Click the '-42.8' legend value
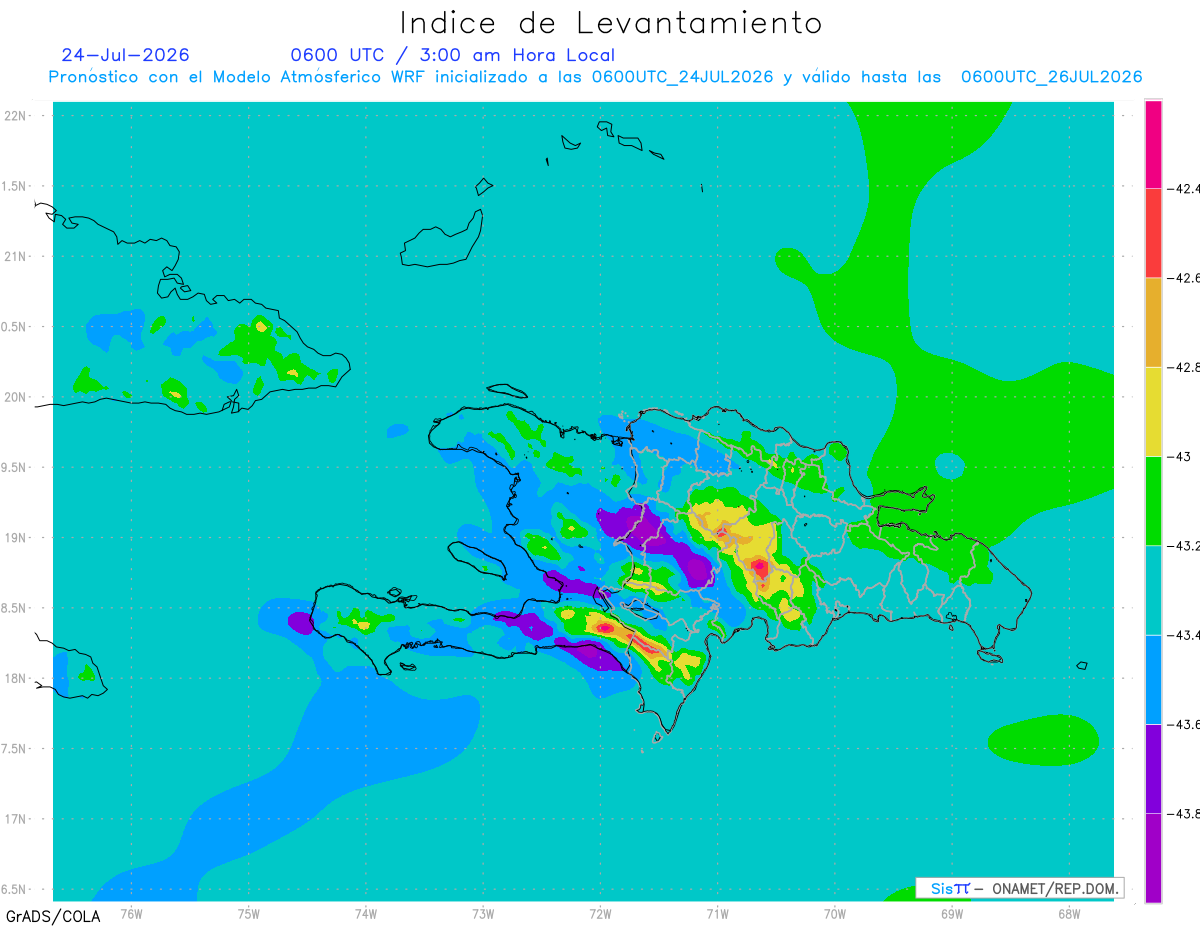The image size is (1200, 927). [1184, 367]
